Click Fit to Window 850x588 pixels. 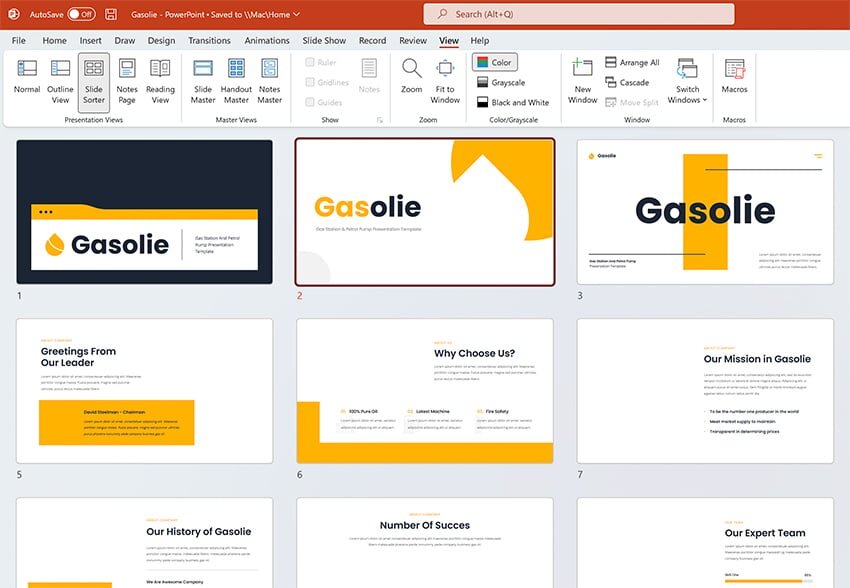click(445, 80)
